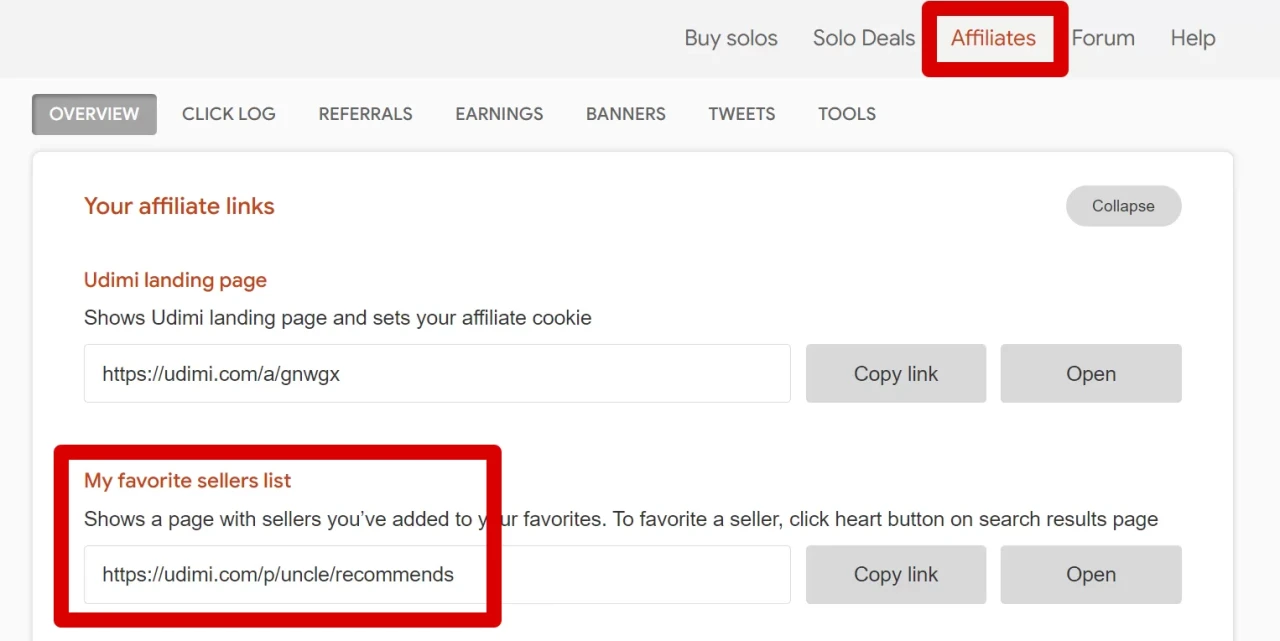Open the favorite sellers list link
The width and height of the screenshot is (1280, 641).
coord(1090,575)
